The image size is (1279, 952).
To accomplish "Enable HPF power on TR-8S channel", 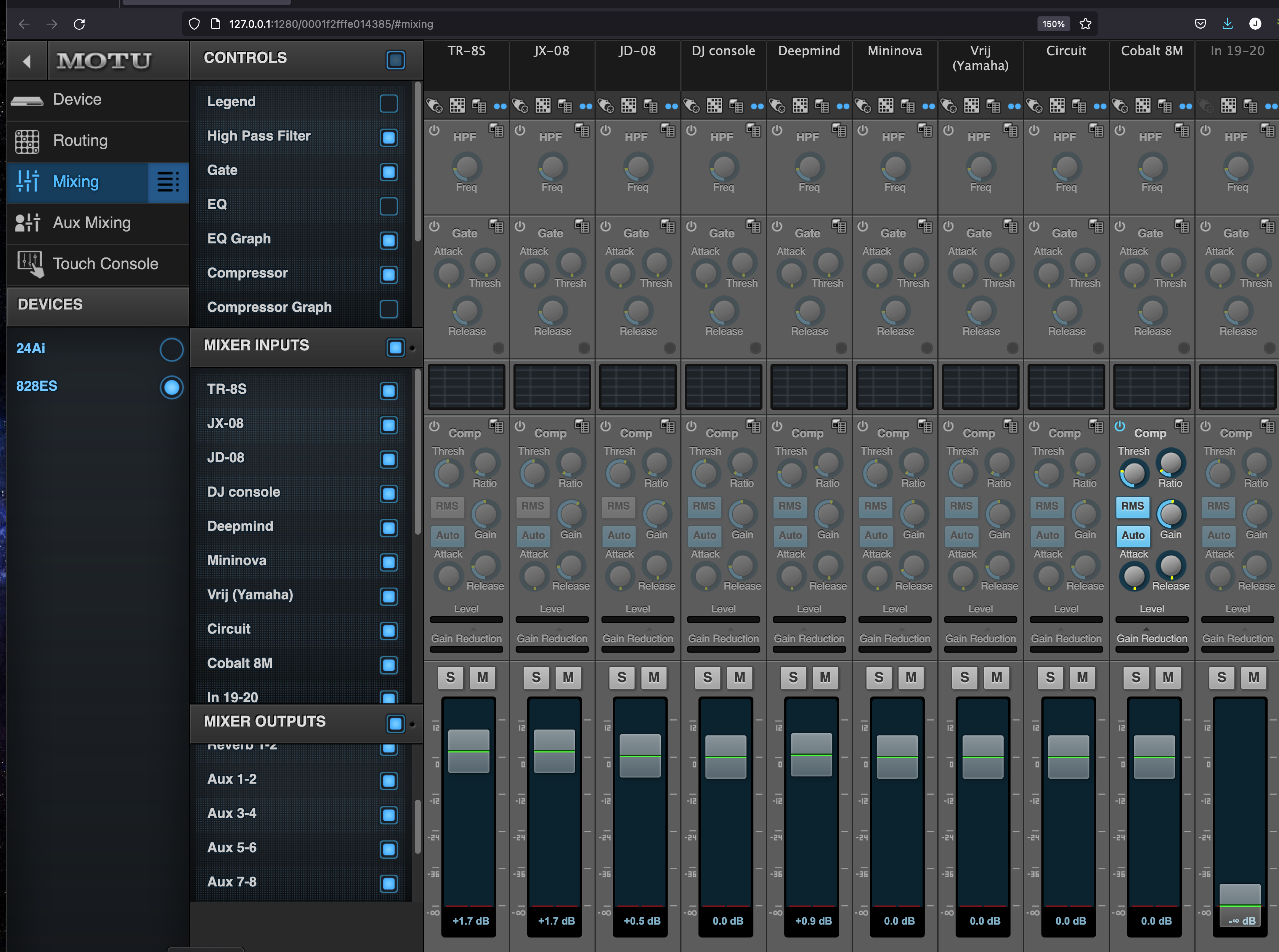I will click(434, 131).
